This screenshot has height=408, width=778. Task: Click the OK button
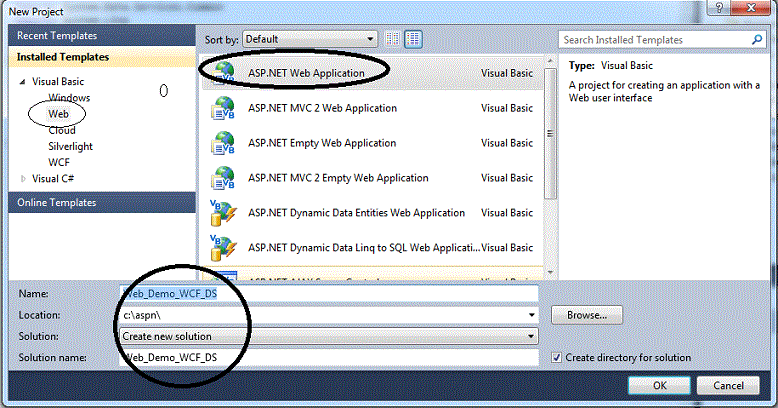659,386
